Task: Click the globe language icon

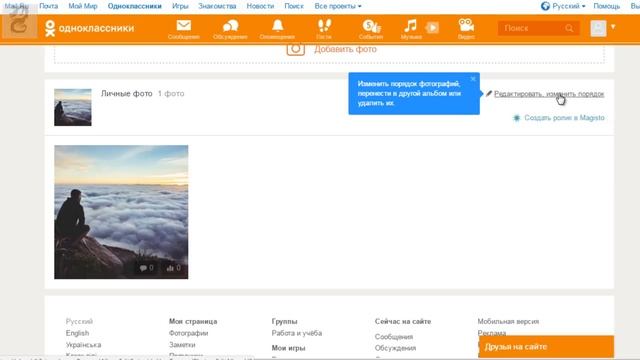Action: [545, 6]
